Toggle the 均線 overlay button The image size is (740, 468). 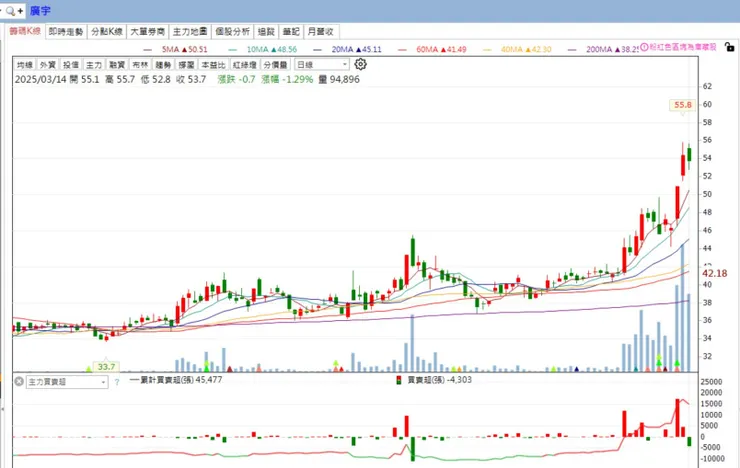[25, 65]
